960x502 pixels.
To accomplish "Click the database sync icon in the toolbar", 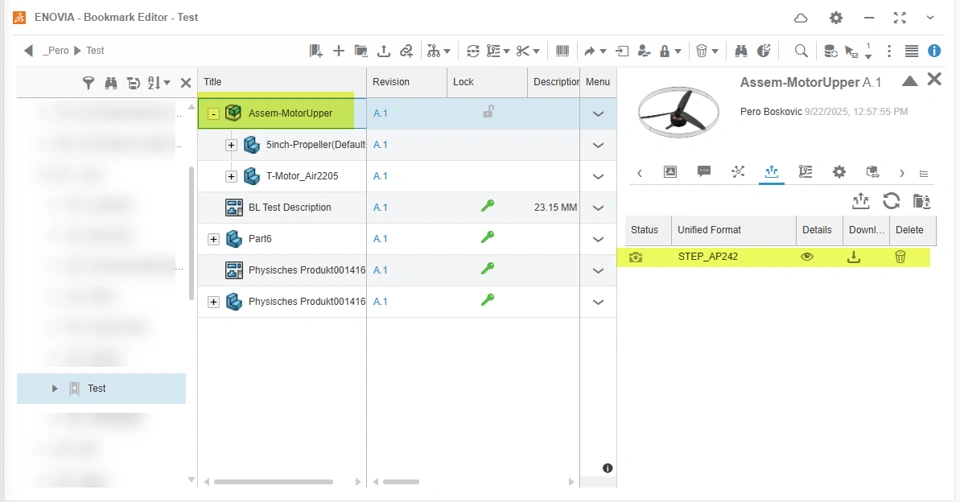I will pos(830,51).
